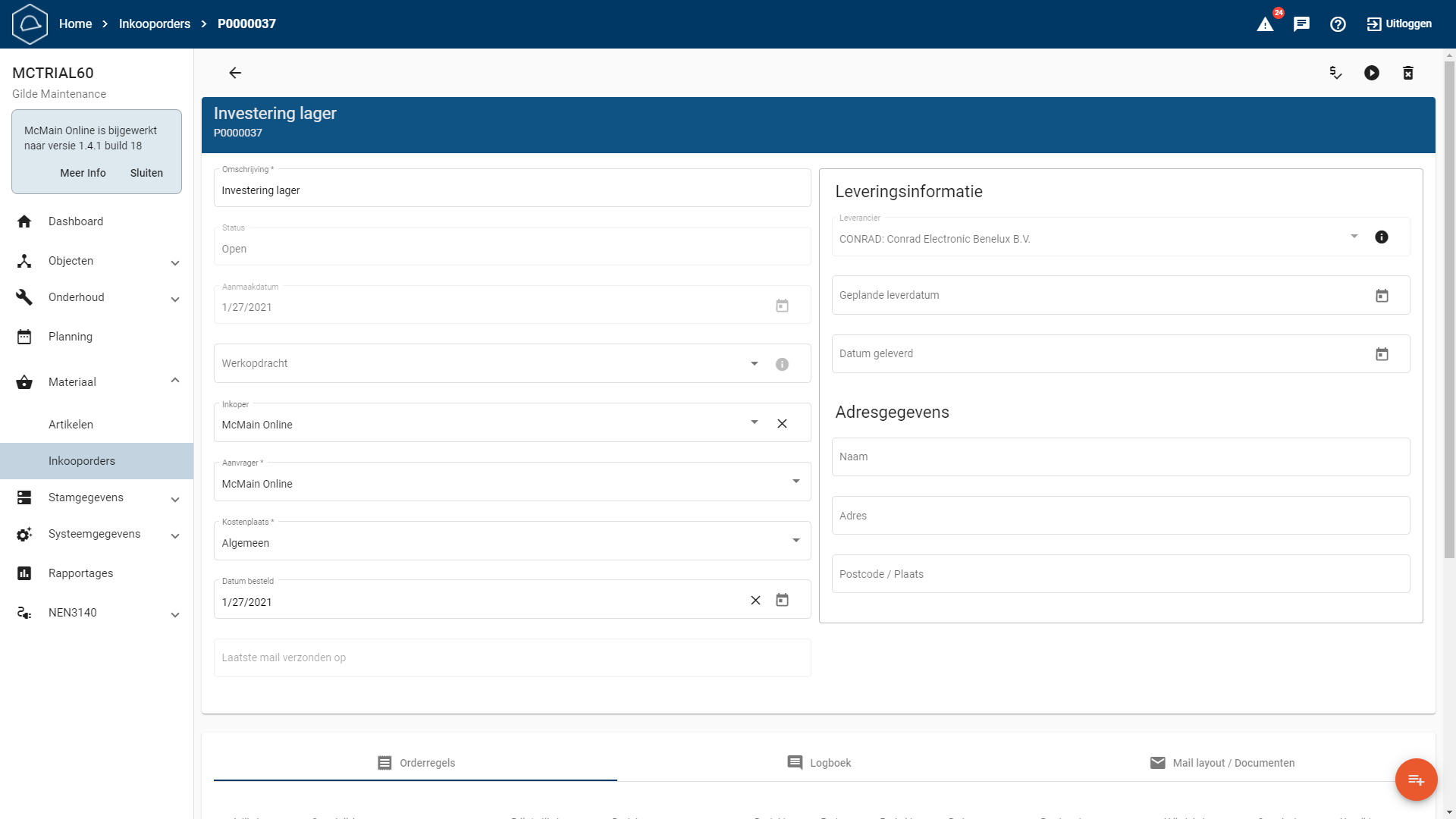
Task: Click the back arrow icon
Action: (235, 73)
